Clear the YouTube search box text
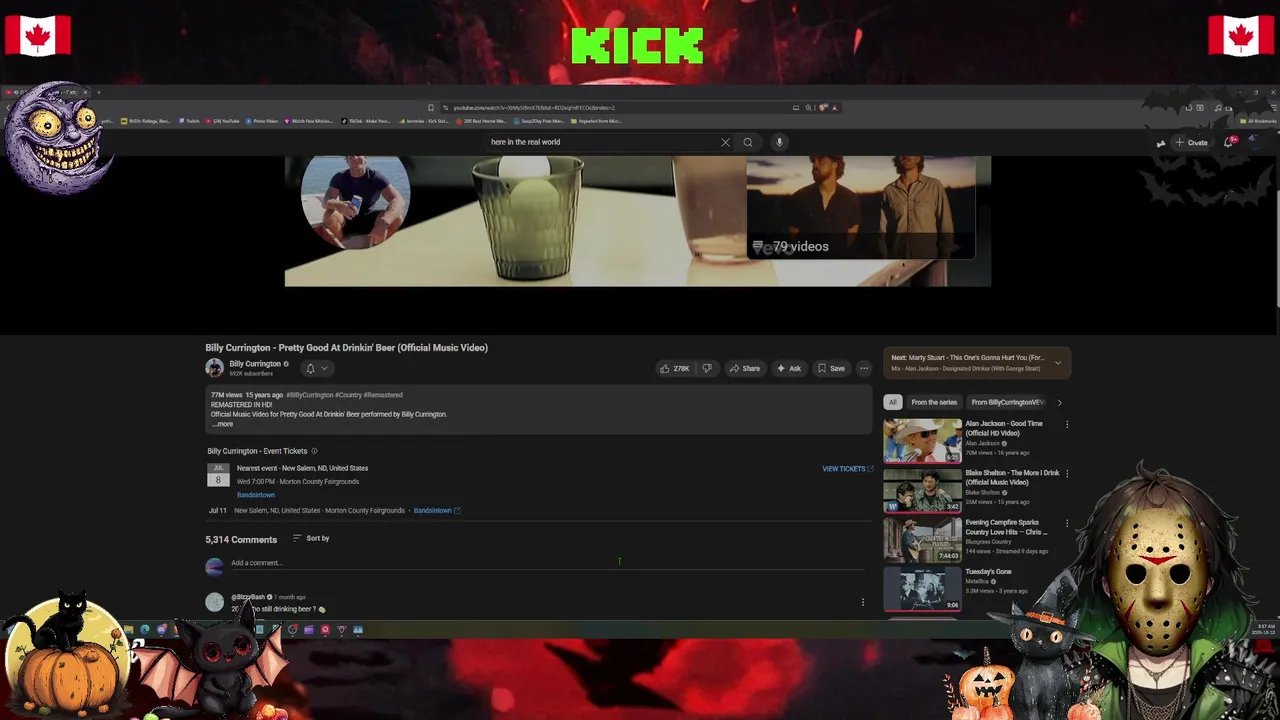 click(x=725, y=142)
